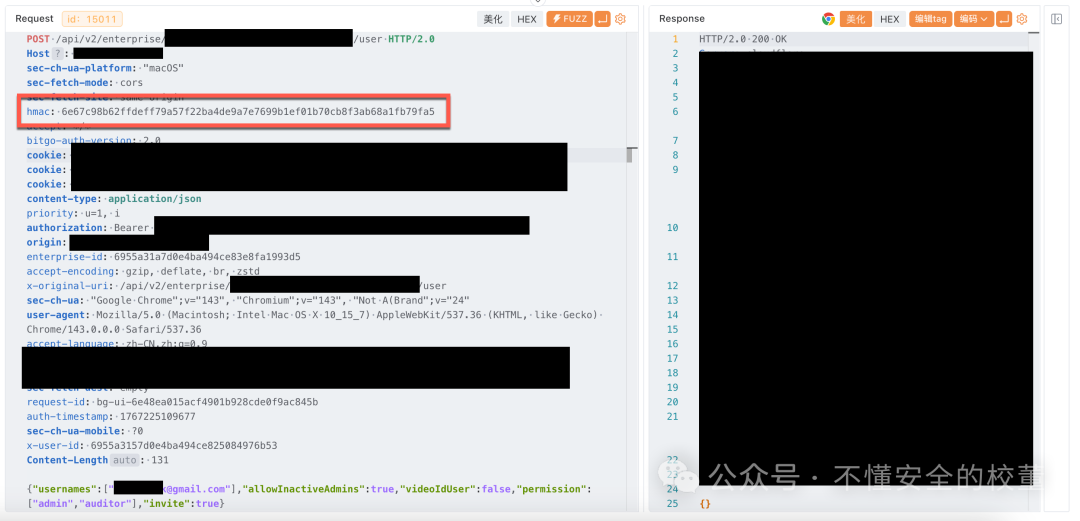The width and height of the screenshot is (1080, 521).
Task: Click line number 21 in Response gutter
Action: tap(673, 416)
